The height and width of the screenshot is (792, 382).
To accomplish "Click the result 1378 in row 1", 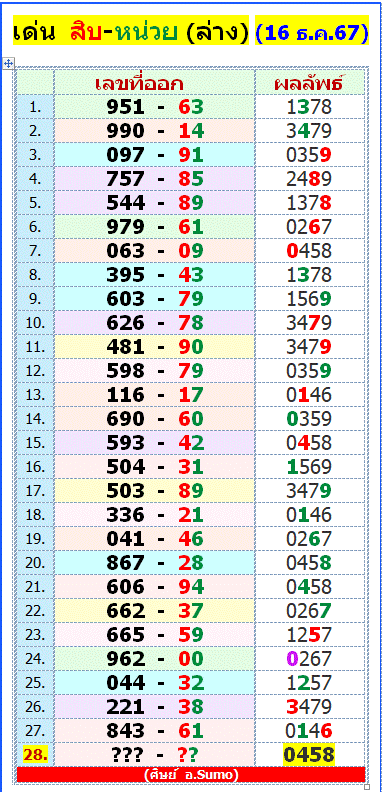I will coord(309,107).
